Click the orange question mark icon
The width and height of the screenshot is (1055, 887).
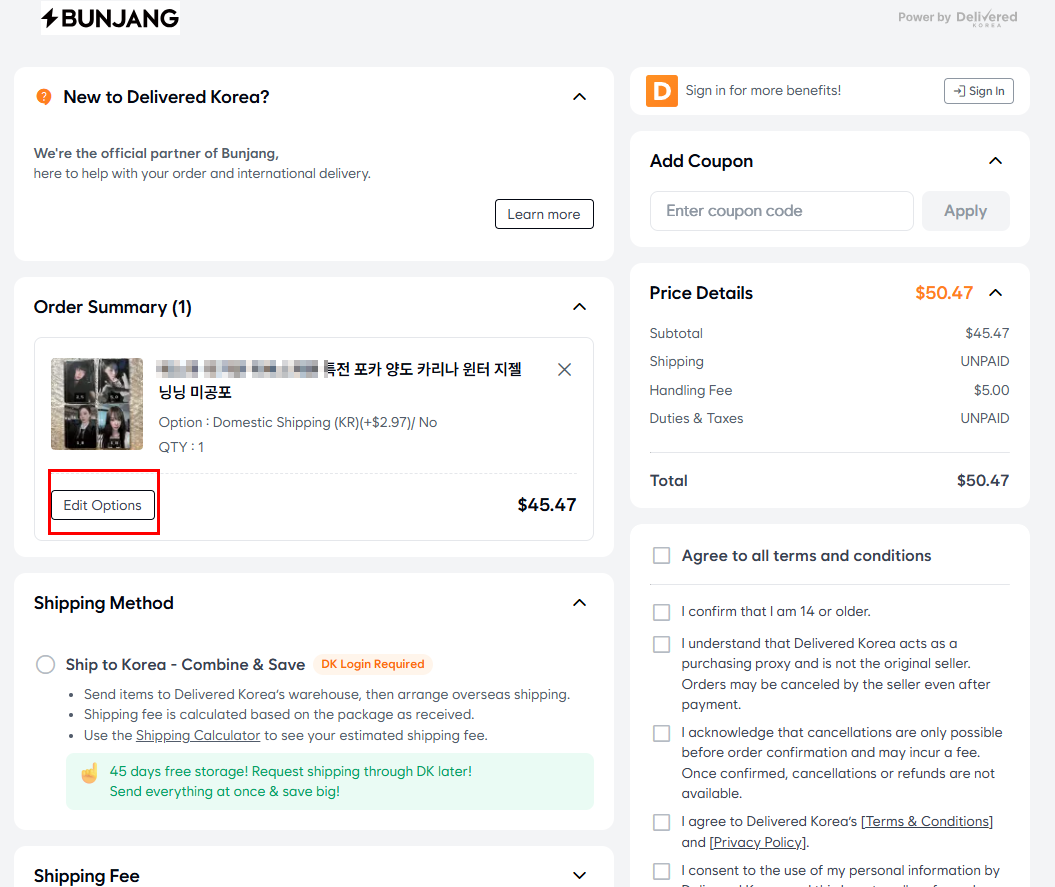pyautogui.click(x=44, y=97)
